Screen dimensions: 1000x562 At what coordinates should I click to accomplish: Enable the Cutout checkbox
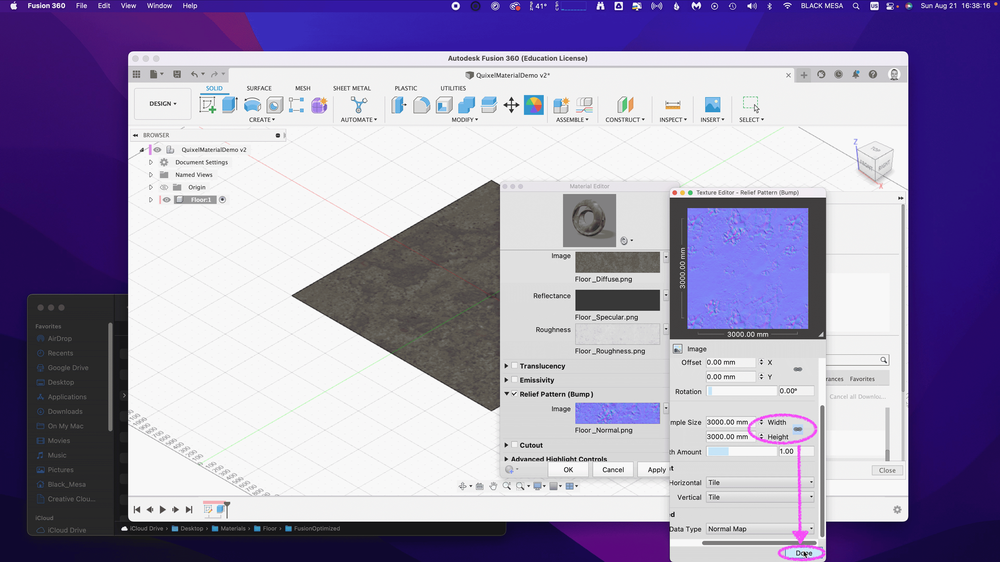pos(515,445)
